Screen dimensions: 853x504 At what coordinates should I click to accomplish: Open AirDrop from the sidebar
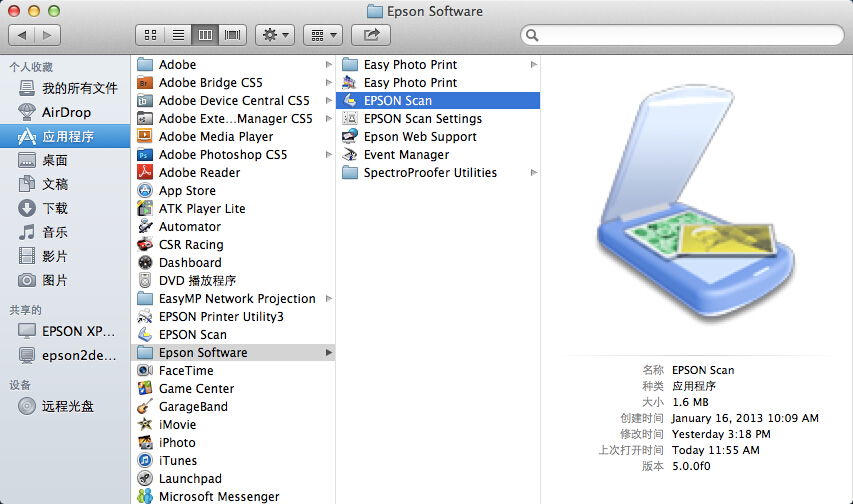[65, 112]
